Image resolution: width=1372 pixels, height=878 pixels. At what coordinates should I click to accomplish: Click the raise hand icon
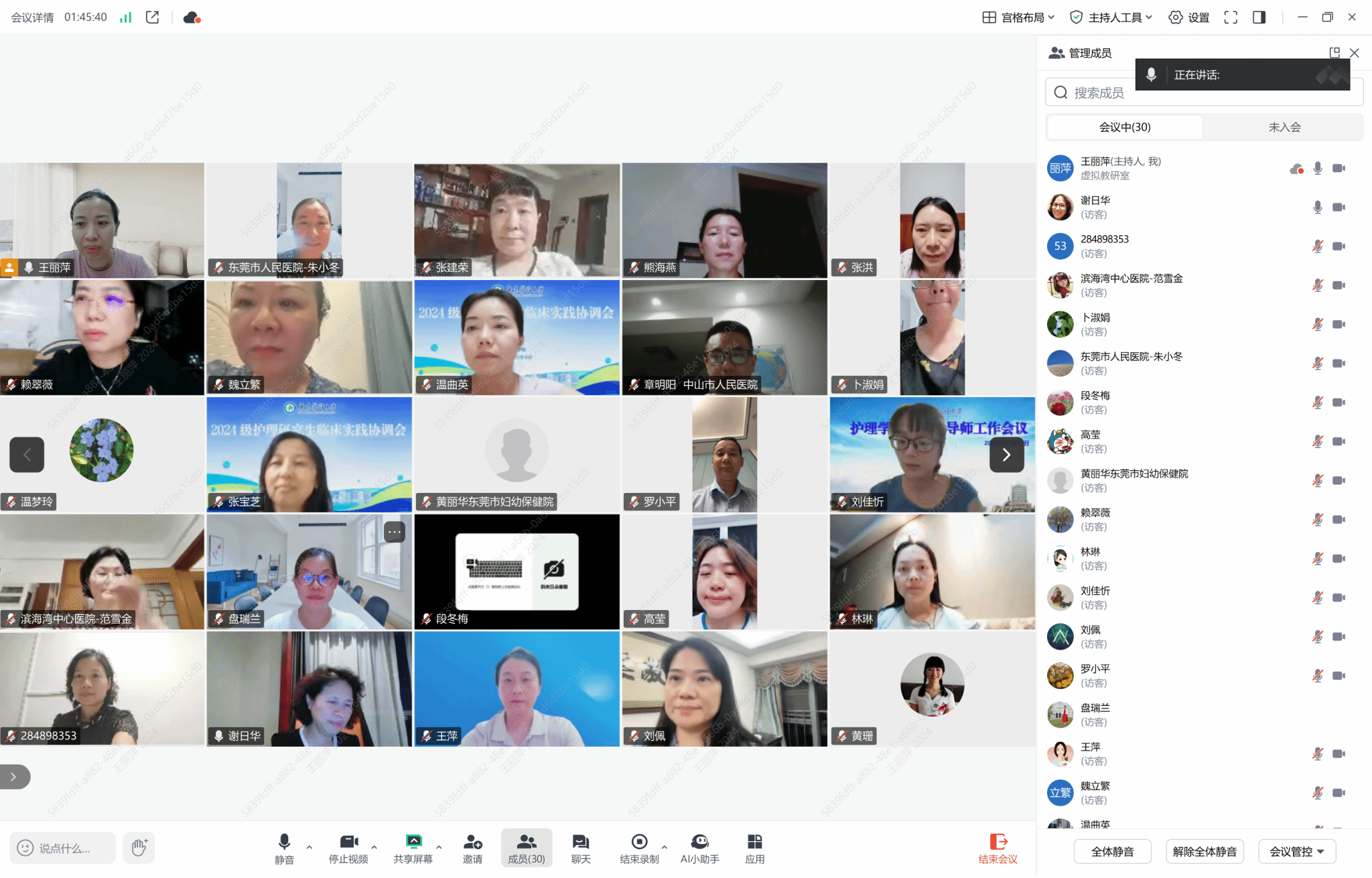pos(139,848)
